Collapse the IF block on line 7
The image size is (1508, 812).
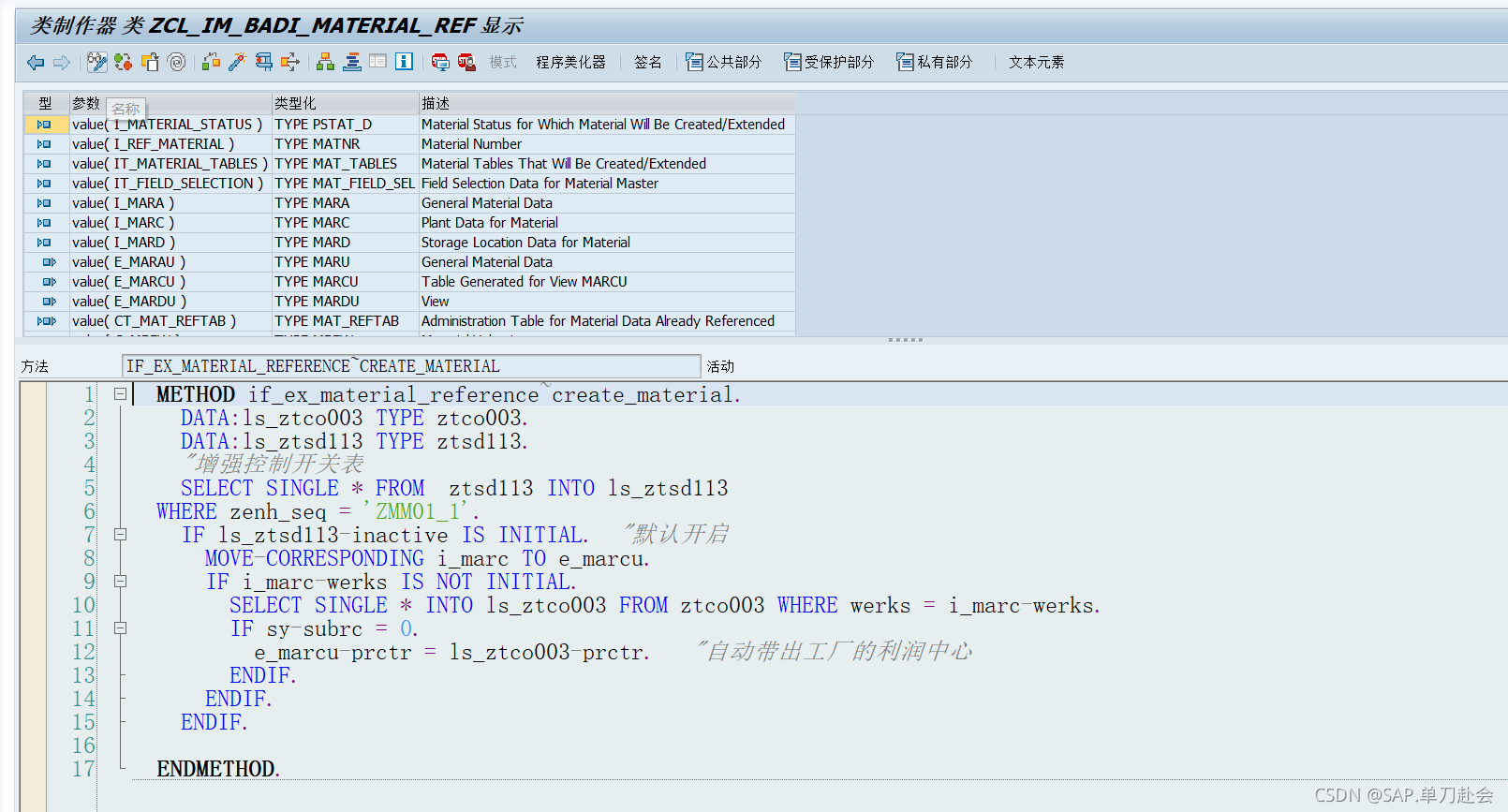[120, 535]
